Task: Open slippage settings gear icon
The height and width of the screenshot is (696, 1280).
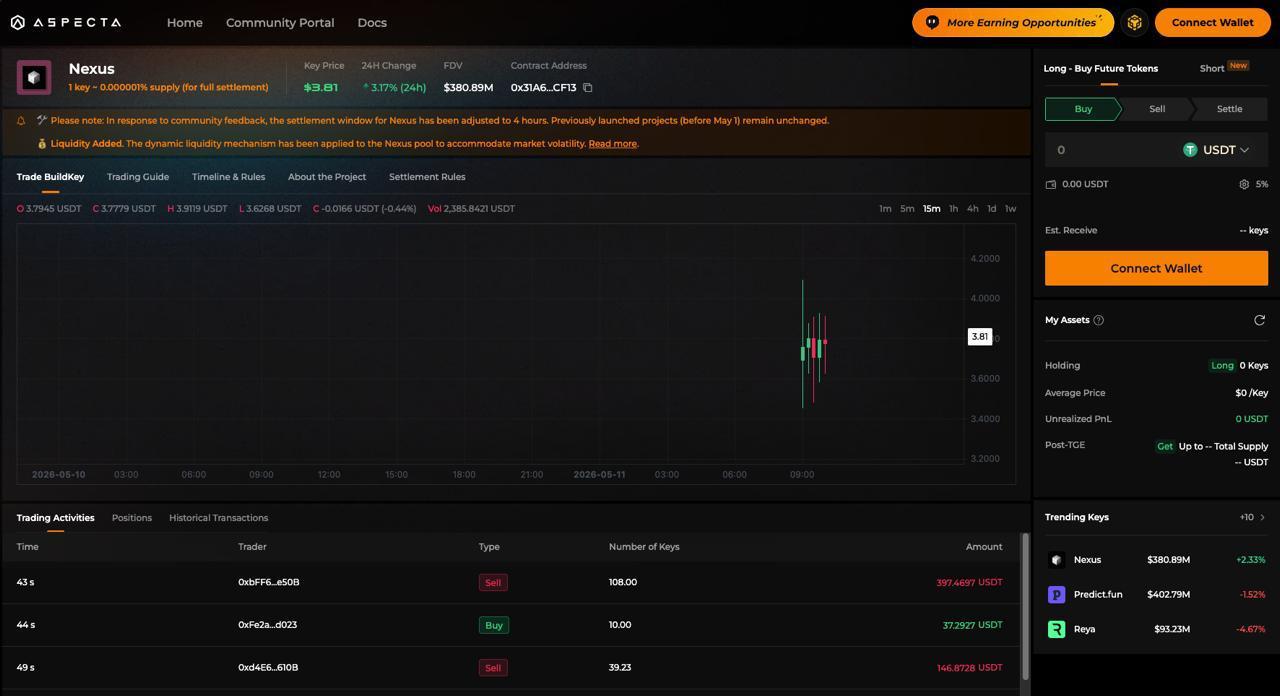Action: pyautogui.click(x=1244, y=184)
